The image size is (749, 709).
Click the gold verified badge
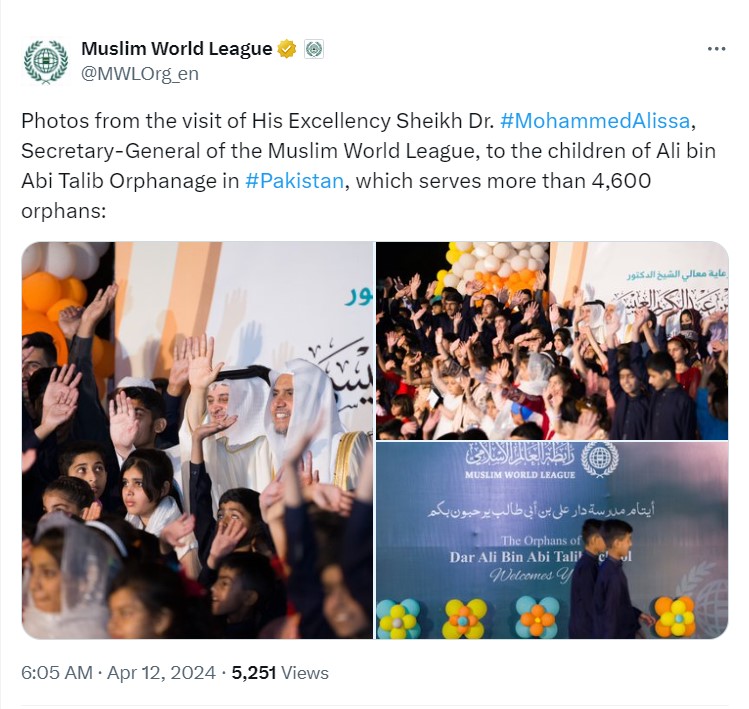click(287, 49)
